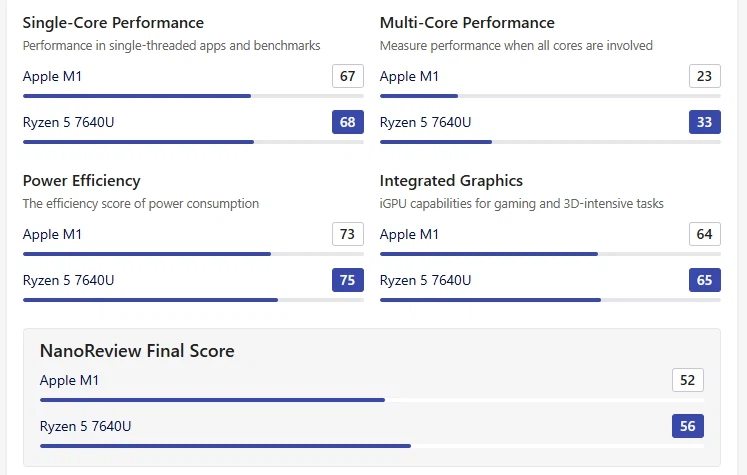Click Ryzen 5 7640U label under Power Efficiency
Viewport: 747px width, 475px height.
tap(69, 281)
